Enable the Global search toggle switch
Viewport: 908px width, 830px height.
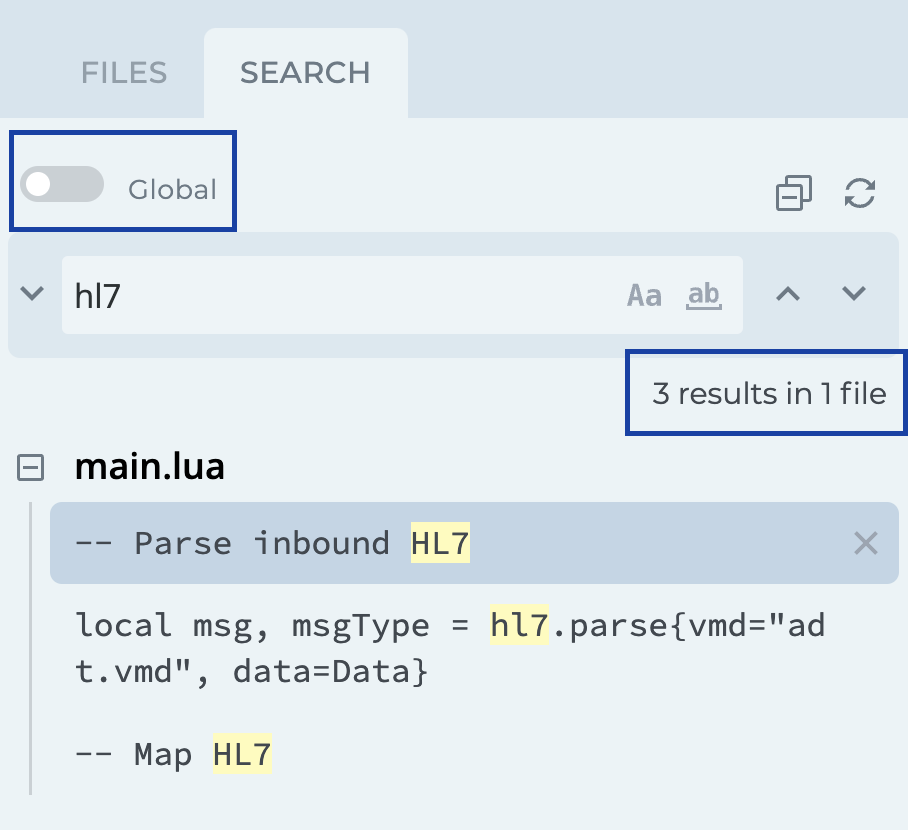(62, 185)
